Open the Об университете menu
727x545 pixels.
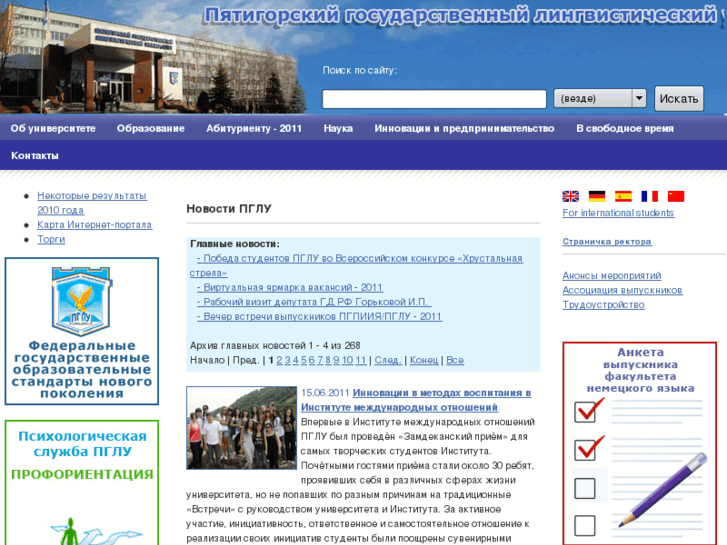pyautogui.click(x=53, y=128)
